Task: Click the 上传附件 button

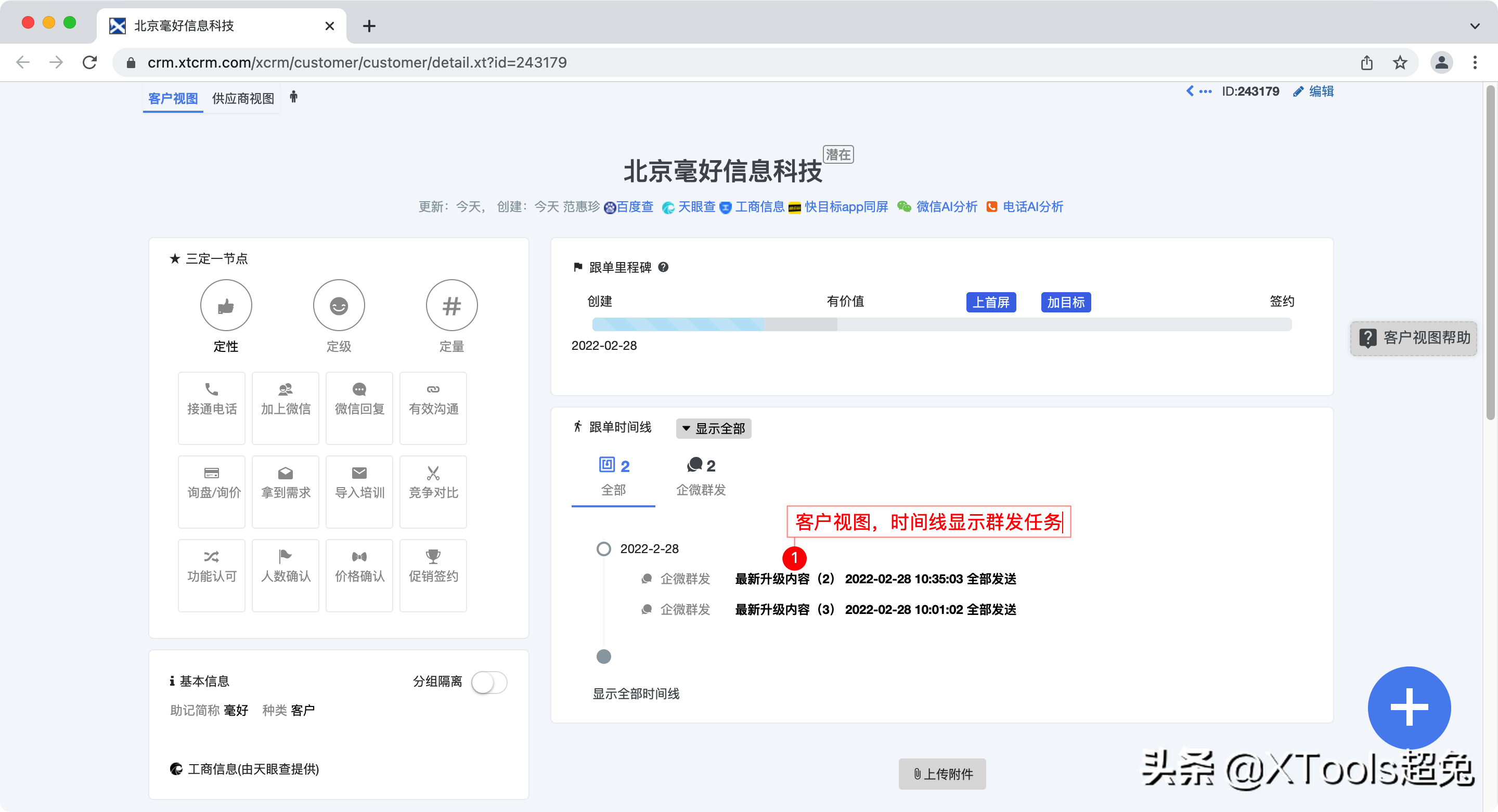Action: pyautogui.click(x=942, y=774)
